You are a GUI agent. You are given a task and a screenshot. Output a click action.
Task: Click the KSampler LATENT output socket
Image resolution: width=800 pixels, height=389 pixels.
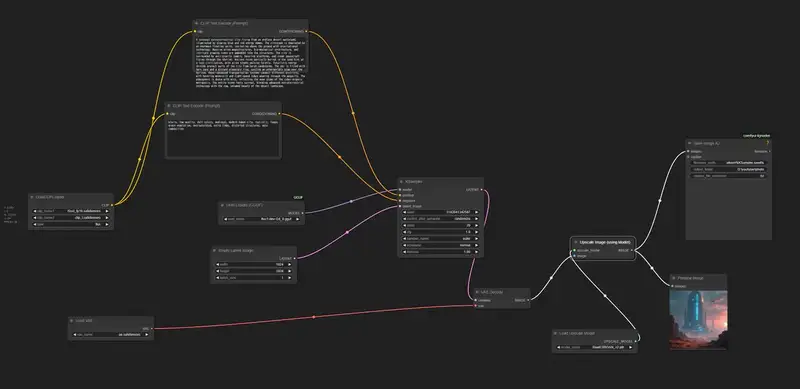(481, 189)
